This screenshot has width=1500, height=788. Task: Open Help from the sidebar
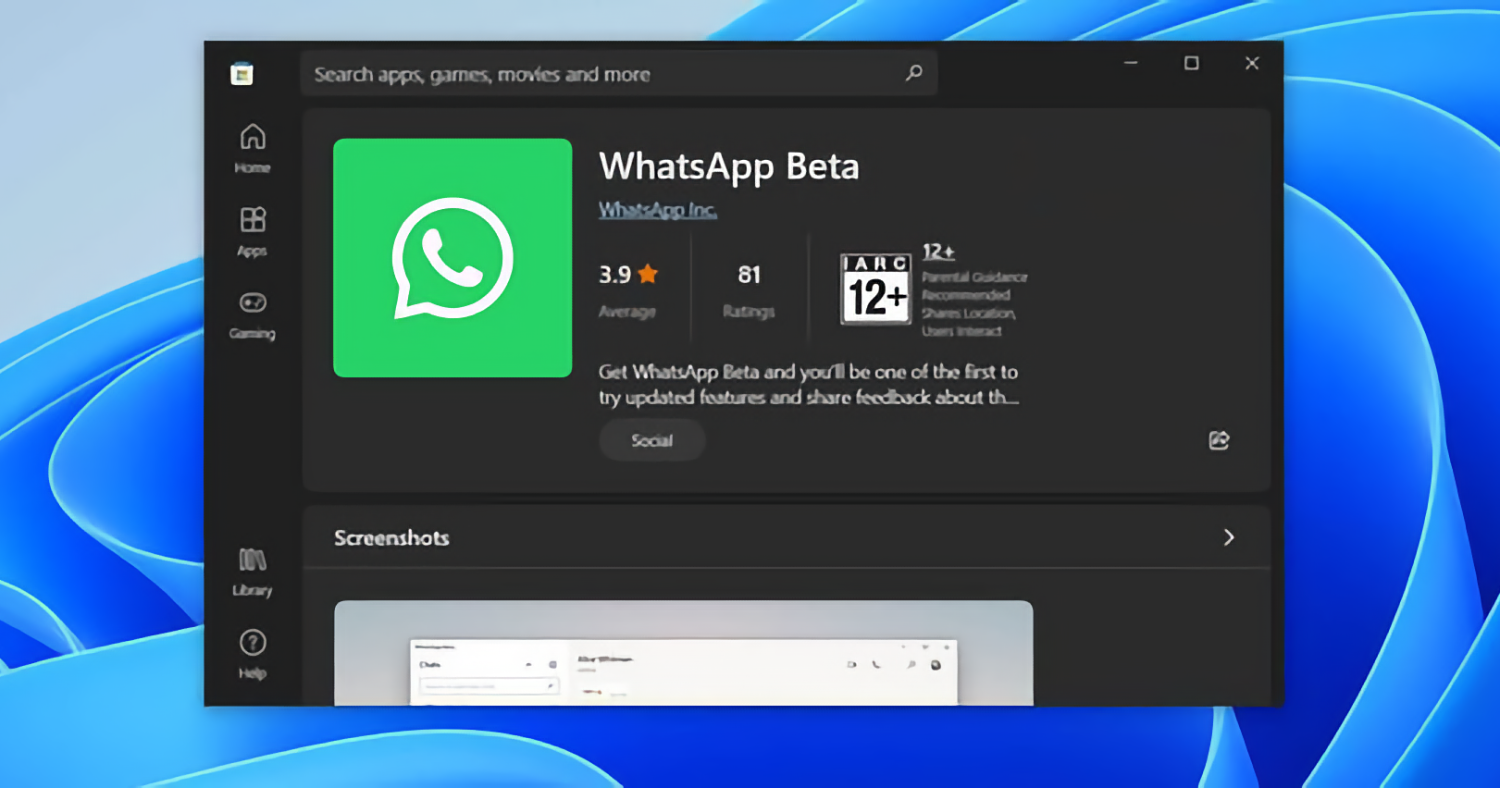click(x=252, y=654)
